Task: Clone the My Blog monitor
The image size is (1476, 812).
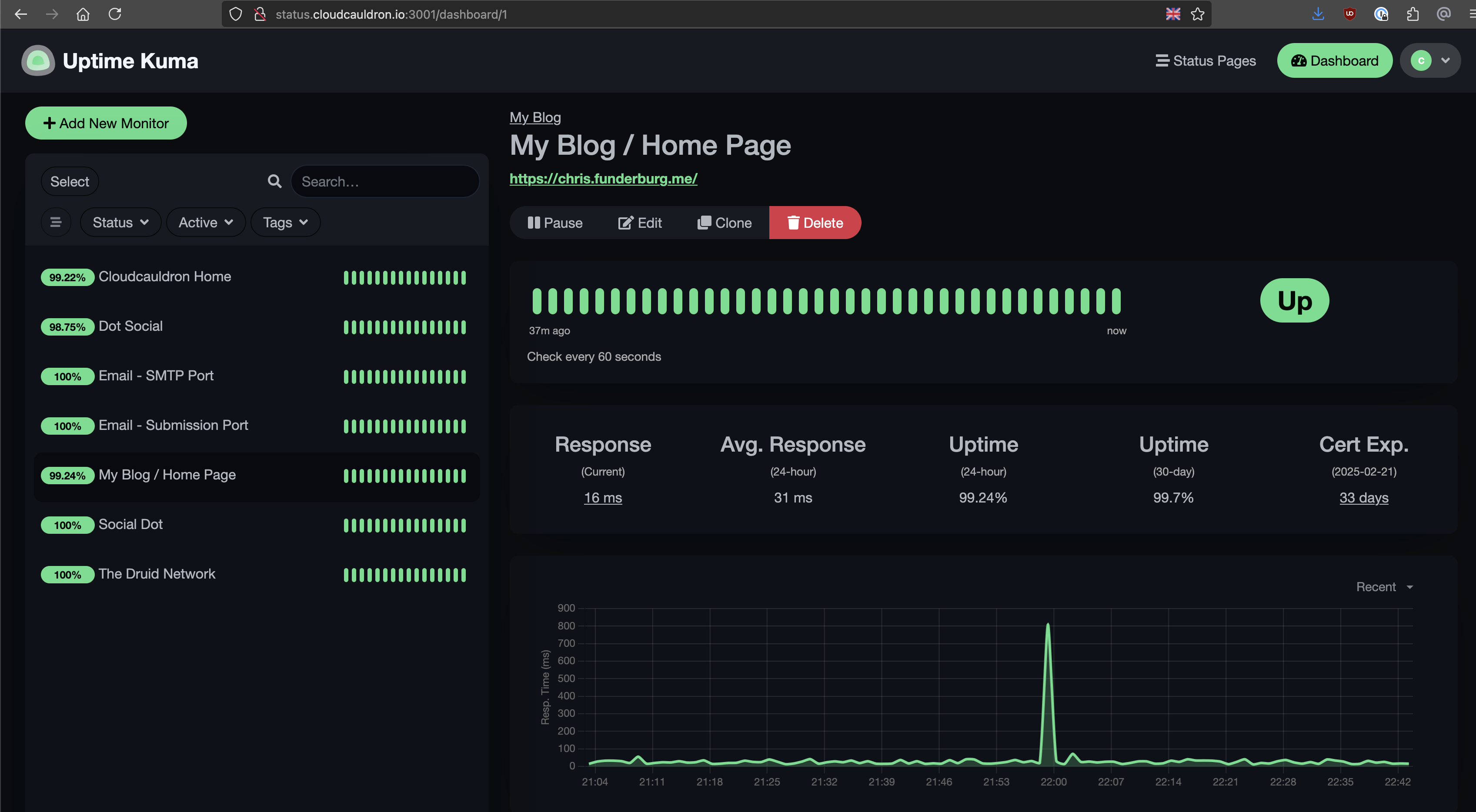Action: [x=724, y=223]
